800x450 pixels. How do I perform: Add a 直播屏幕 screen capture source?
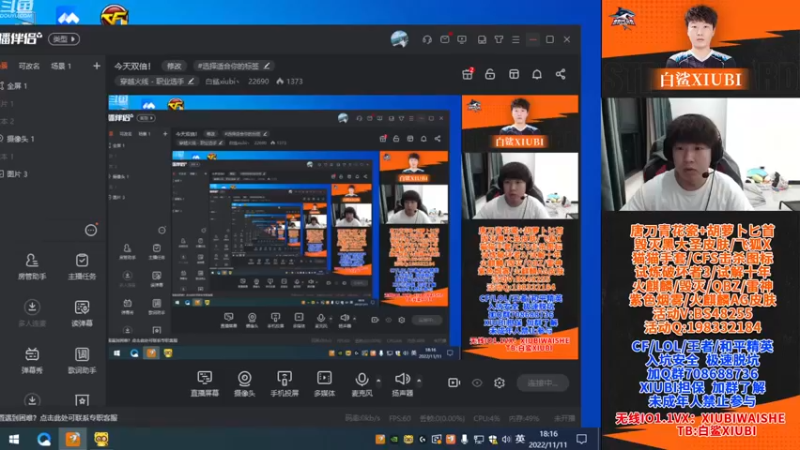(x=205, y=384)
